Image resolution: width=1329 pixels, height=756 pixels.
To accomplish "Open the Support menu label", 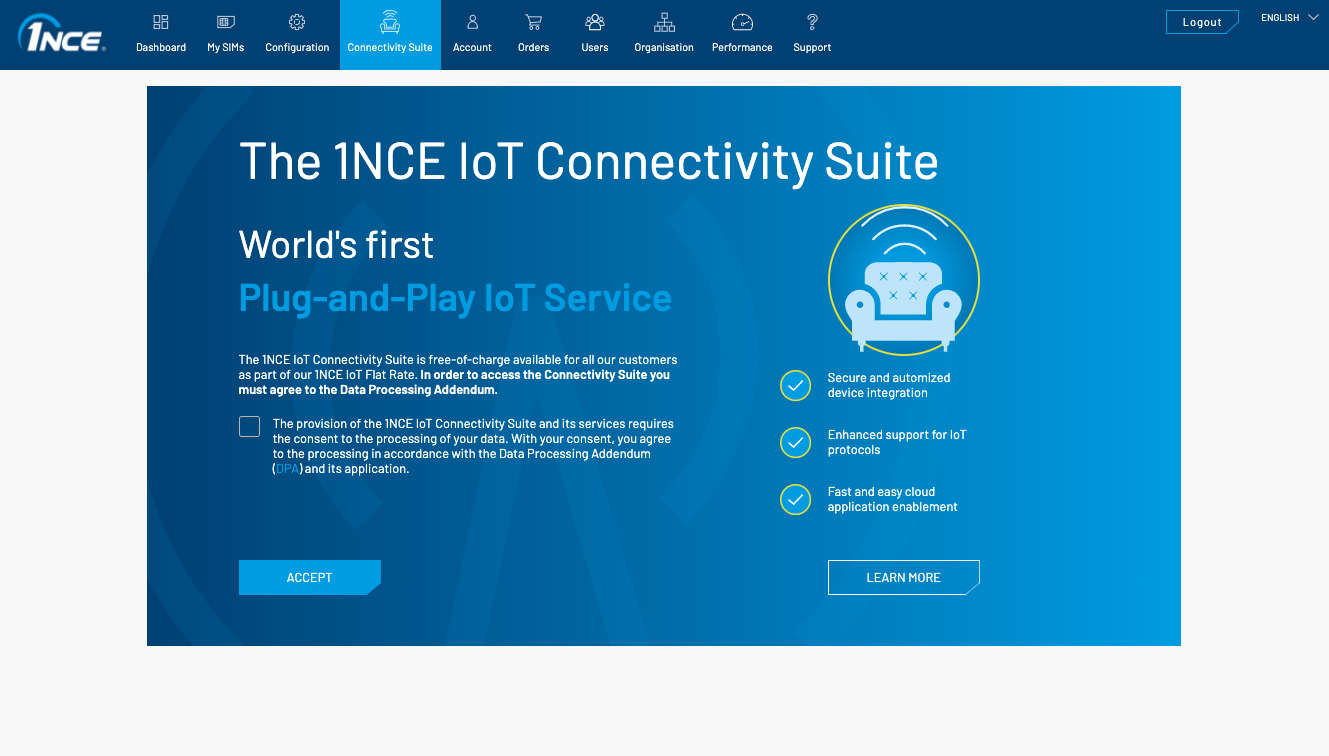I will click(x=812, y=47).
